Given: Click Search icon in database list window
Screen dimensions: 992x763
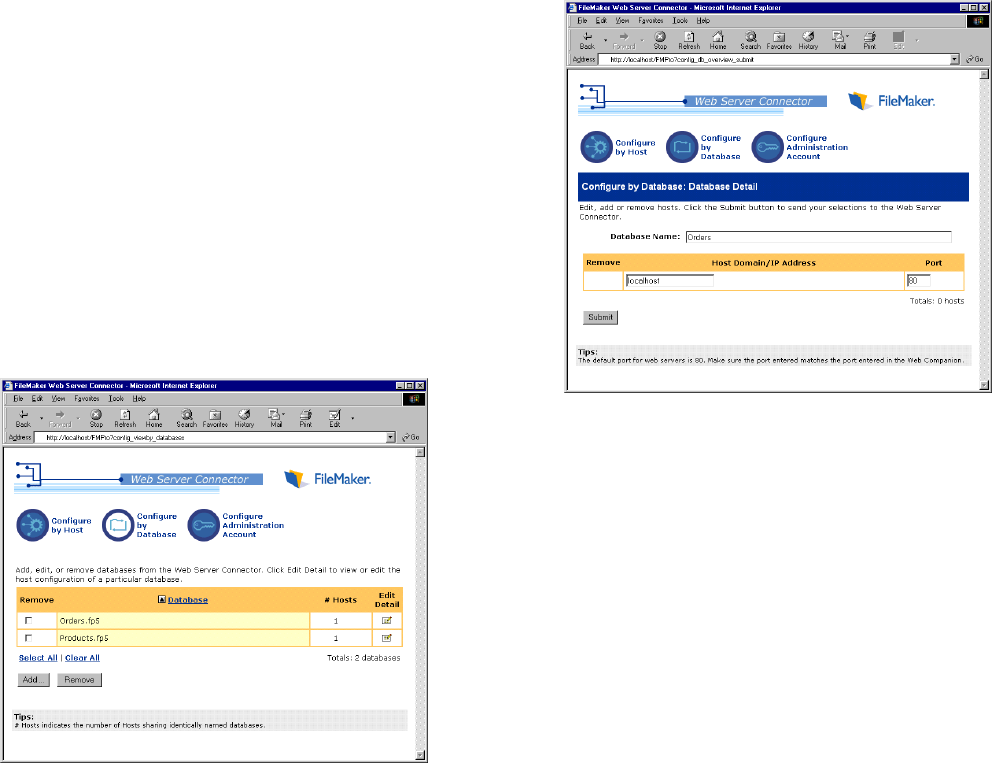Looking at the screenshot, I should tap(186, 418).
